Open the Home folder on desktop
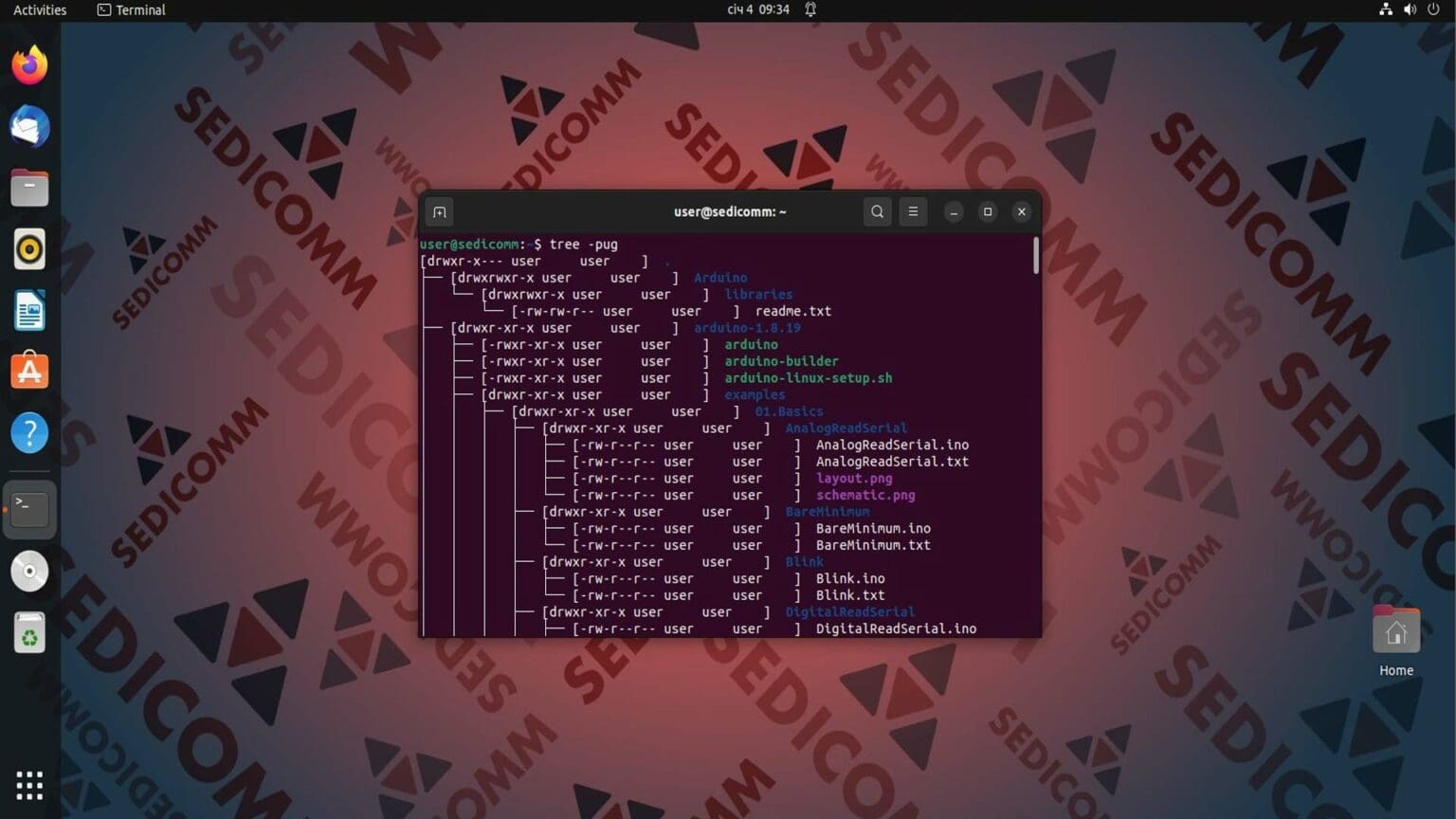 point(1396,642)
